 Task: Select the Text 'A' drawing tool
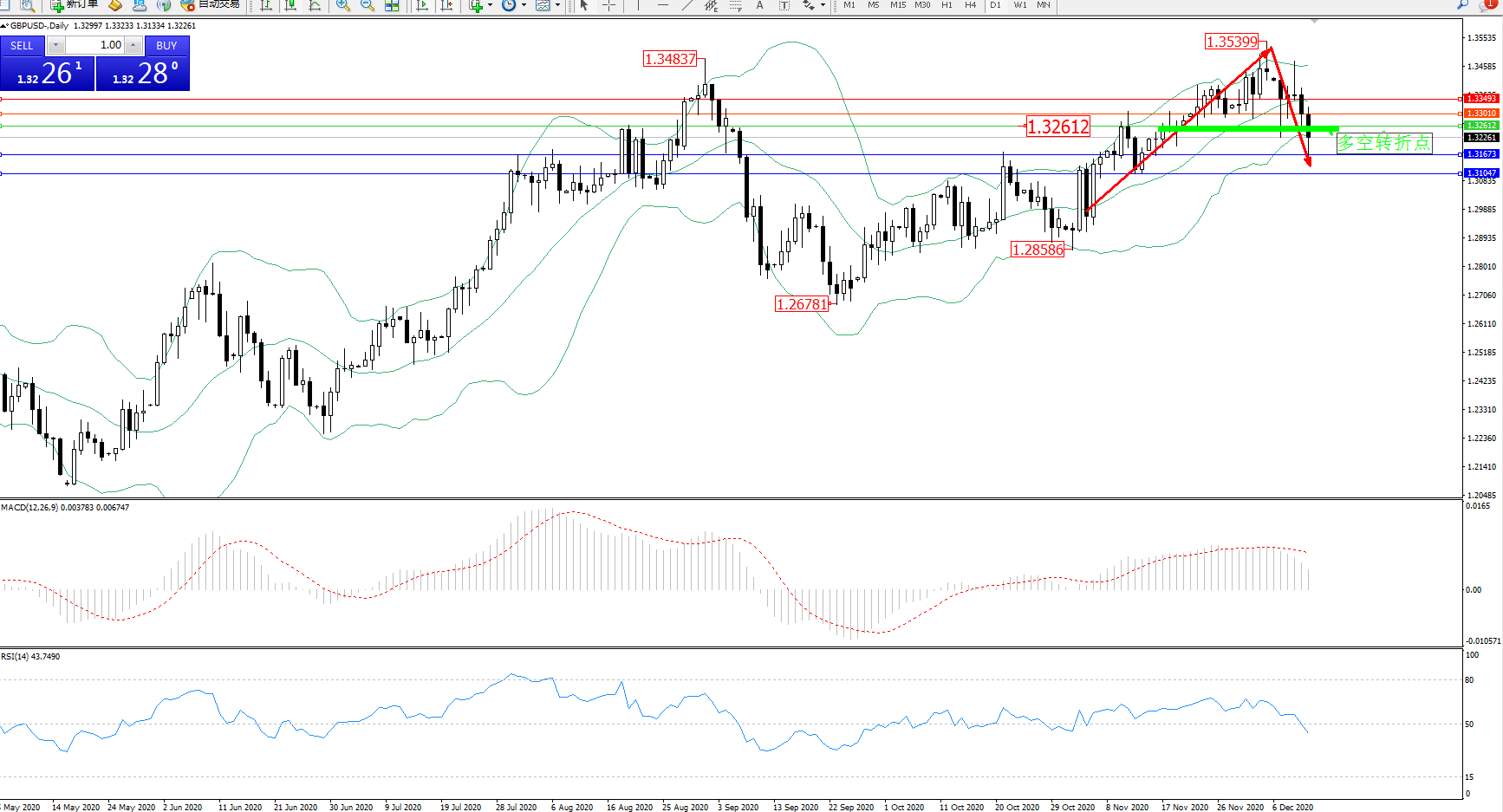click(x=760, y=5)
